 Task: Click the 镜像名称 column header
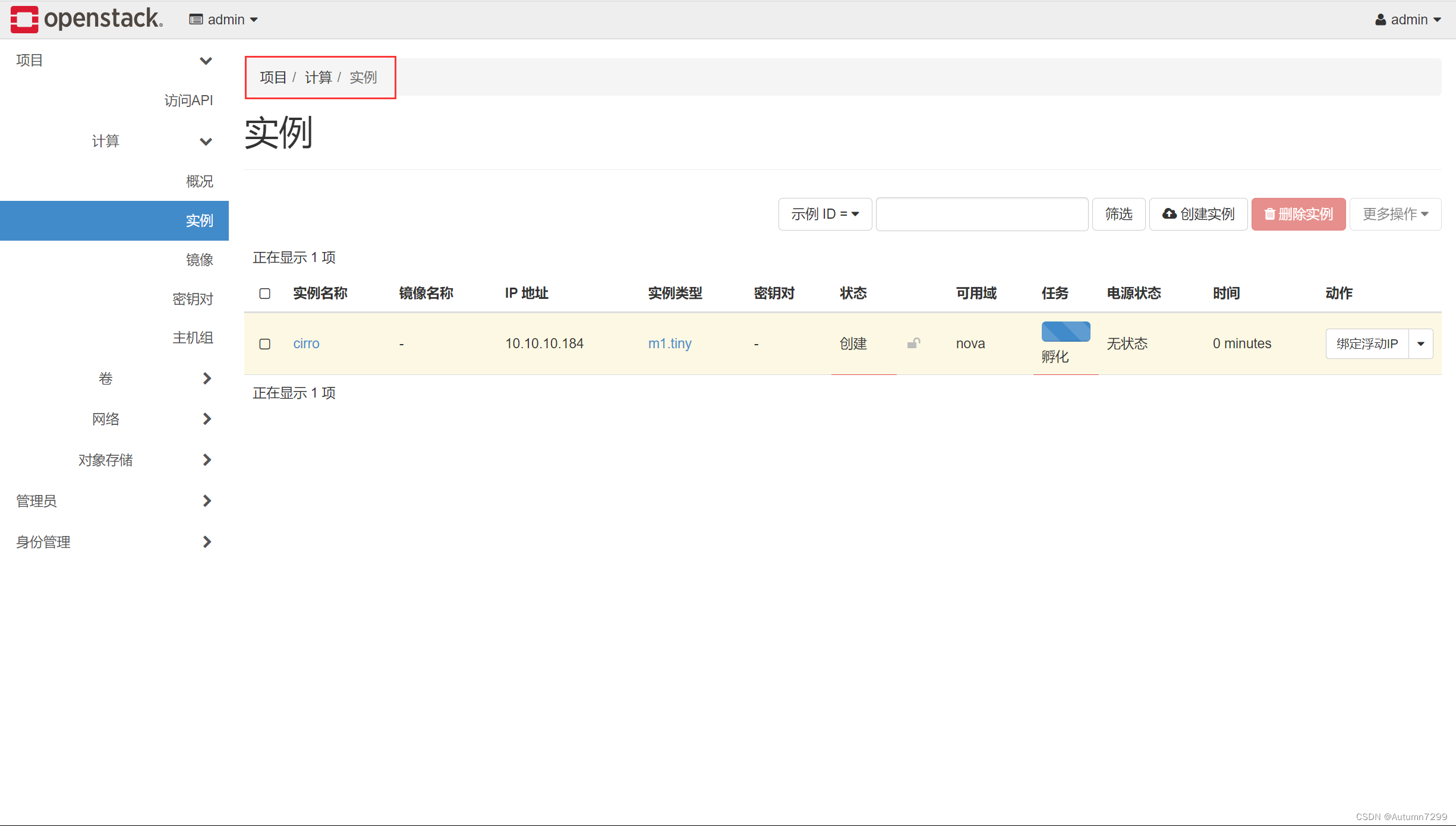[x=426, y=293]
